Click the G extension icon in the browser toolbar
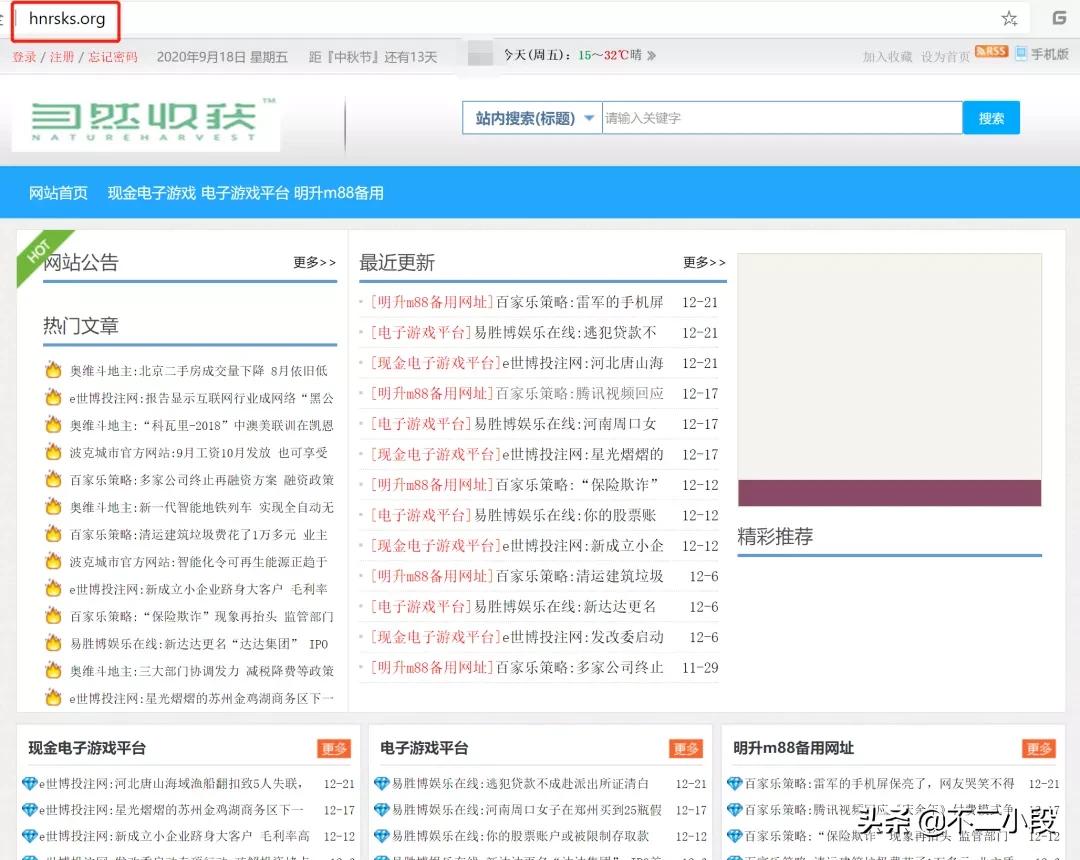Image resolution: width=1080 pixels, height=860 pixels. coord(1057,17)
